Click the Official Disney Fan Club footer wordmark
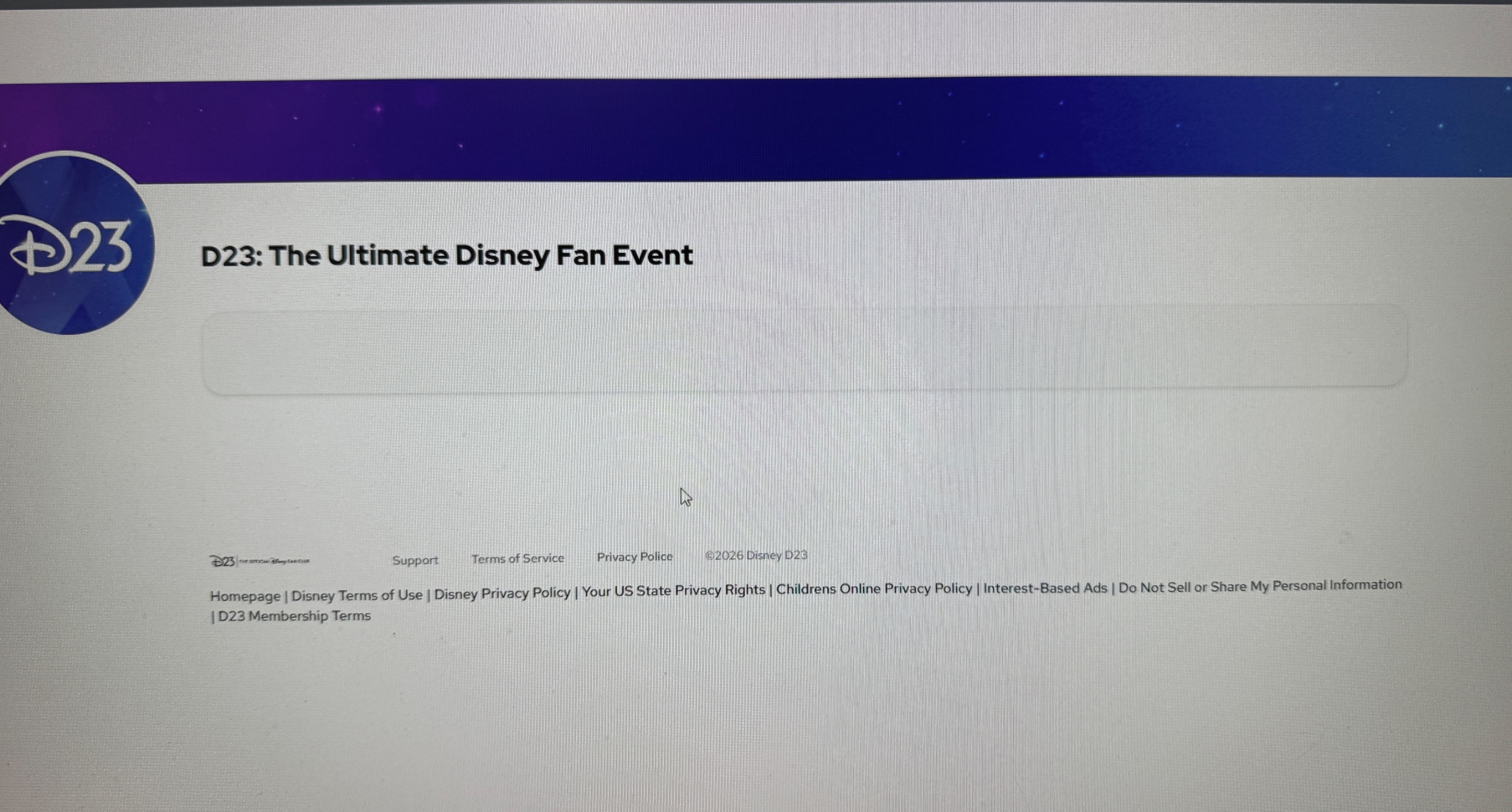This screenshot has width=1512, height=812. 275,561
